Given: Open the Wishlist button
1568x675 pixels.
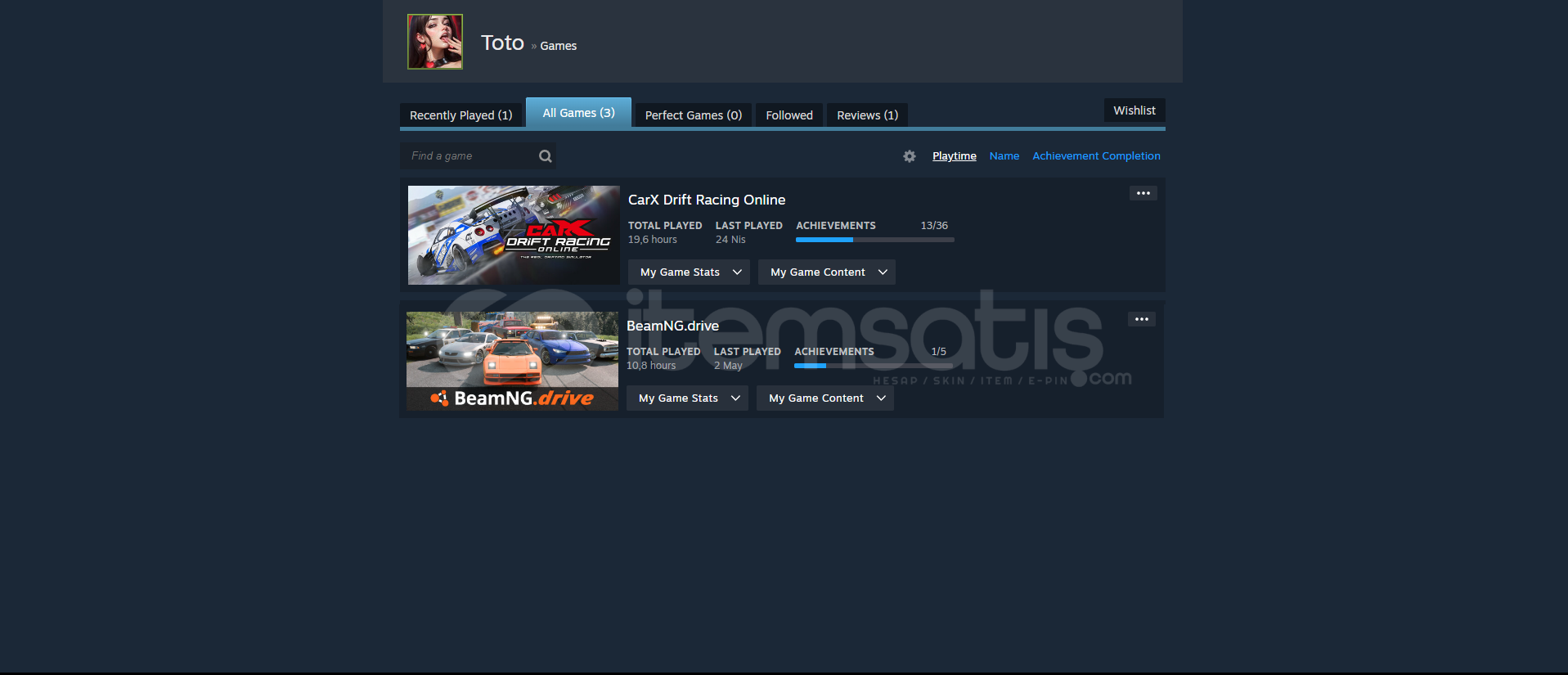Looking at the screenshot, I should 1134,110.
